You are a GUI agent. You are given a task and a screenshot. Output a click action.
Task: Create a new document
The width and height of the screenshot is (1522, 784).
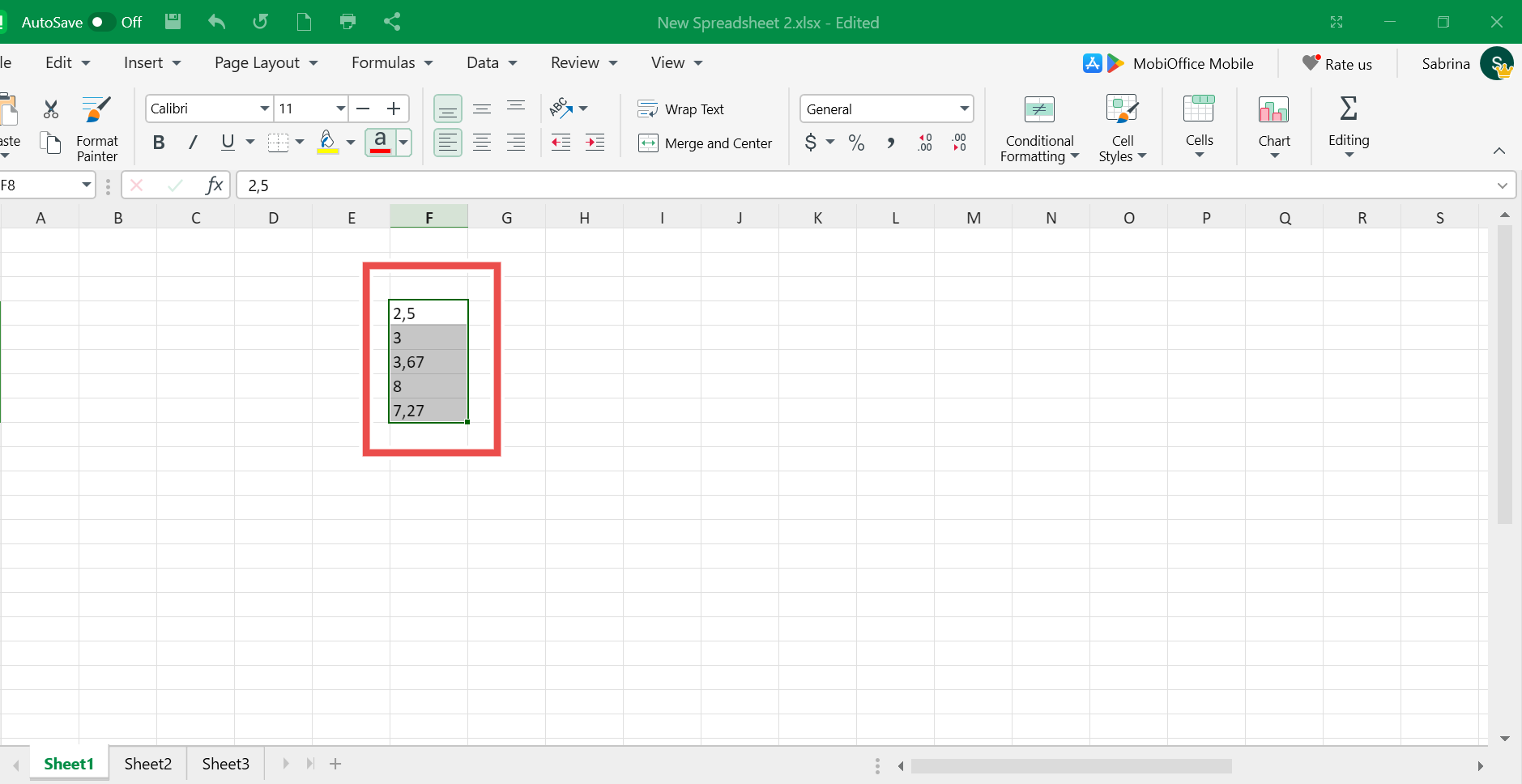pyautogui.click(x=304, y=22)
